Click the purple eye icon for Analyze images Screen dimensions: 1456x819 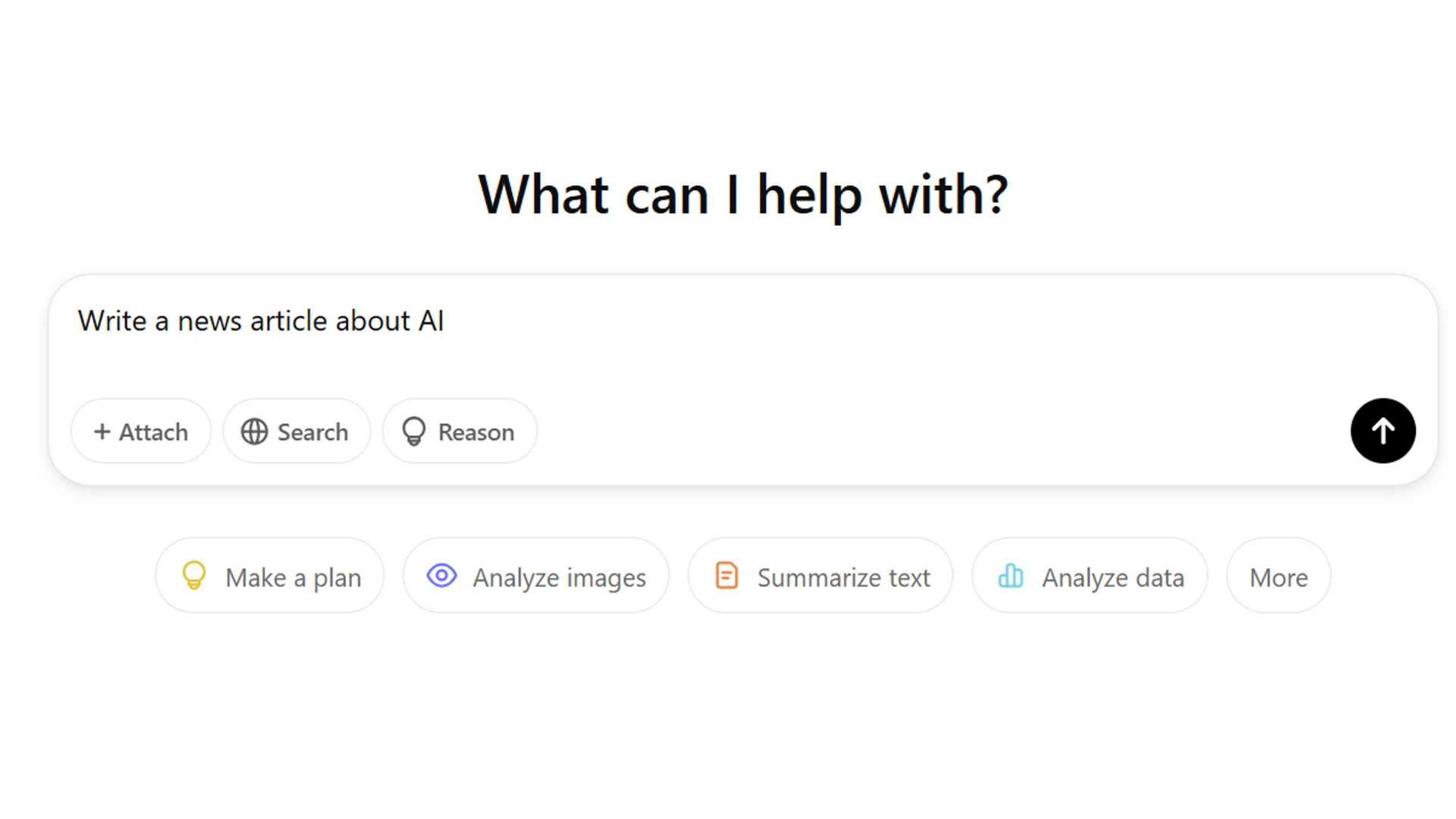pyautogui.click(x=441, y=576)
